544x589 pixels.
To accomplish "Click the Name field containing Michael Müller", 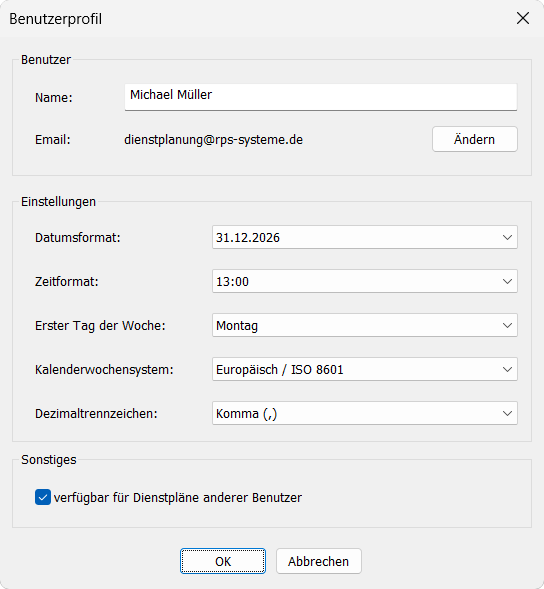I will (321, 97).
